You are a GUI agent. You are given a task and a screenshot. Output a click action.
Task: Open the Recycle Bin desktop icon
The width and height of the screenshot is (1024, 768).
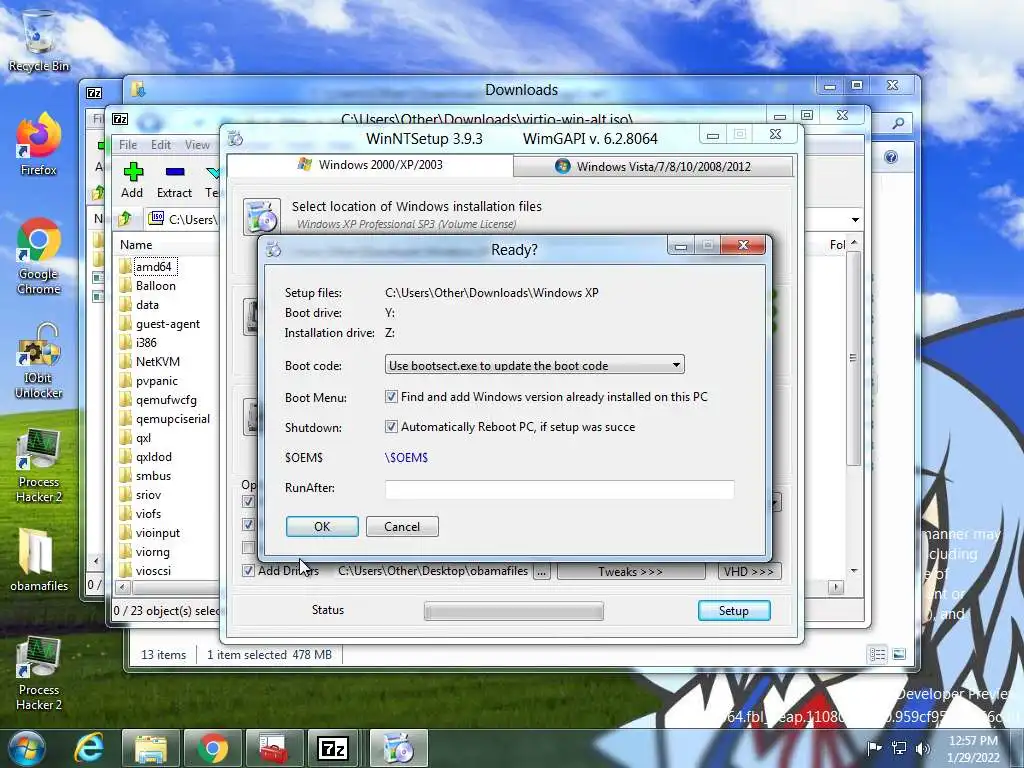coord(39,40)
